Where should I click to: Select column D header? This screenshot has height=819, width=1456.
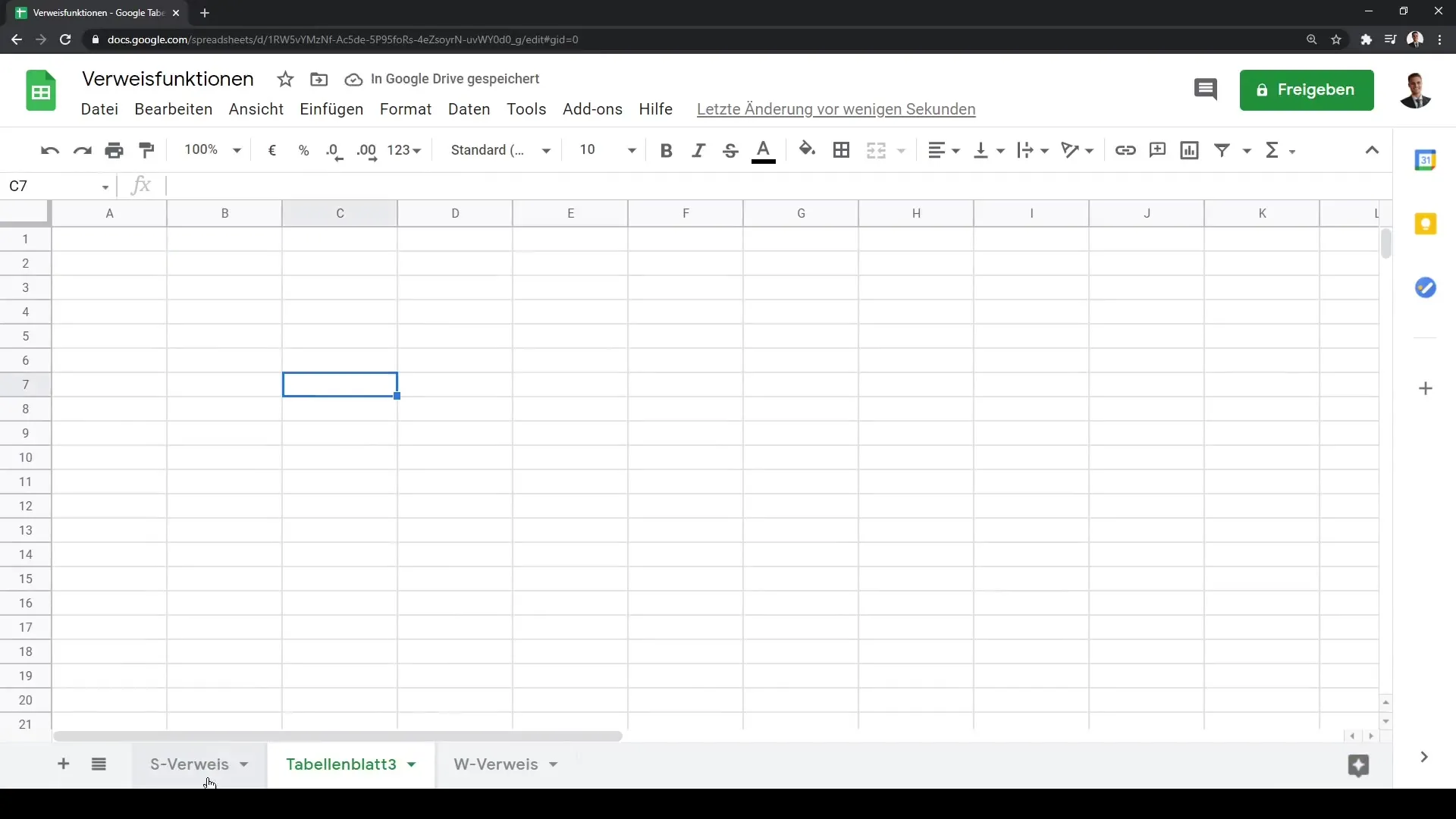click(455, 213)
